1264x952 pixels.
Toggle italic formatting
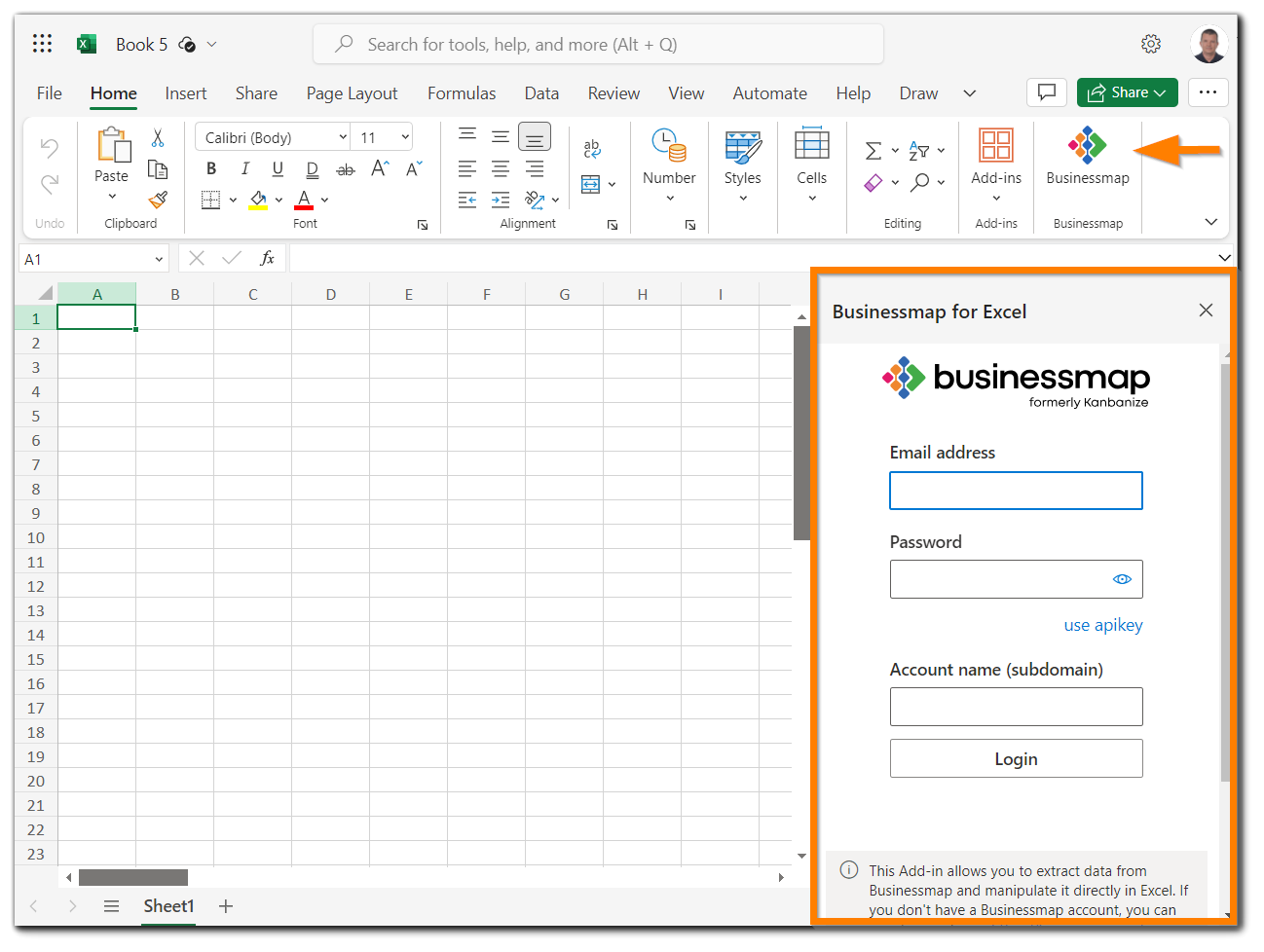tap(244, 167)
